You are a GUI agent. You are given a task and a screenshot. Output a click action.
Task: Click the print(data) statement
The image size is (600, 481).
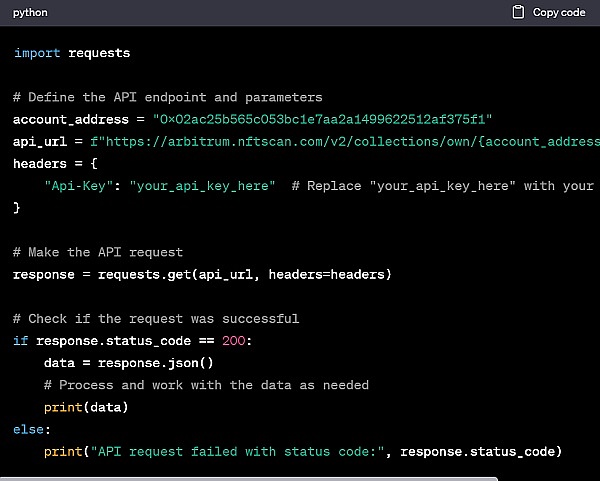tap(87, 407)
